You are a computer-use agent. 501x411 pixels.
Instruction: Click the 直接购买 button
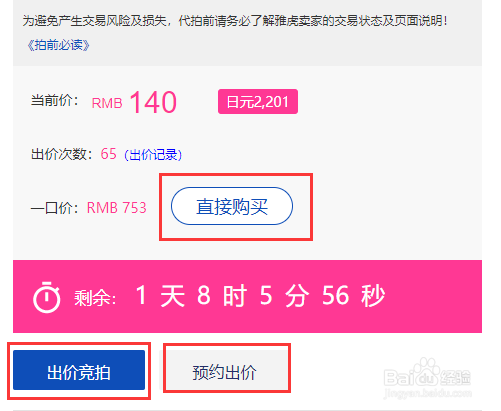point(232,206)
